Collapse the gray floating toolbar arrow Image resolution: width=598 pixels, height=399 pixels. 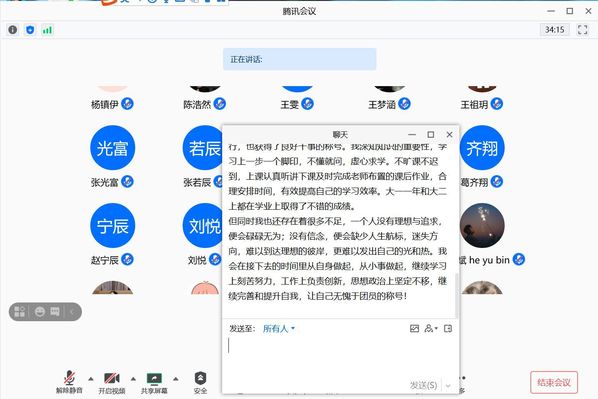pos(72,312)
